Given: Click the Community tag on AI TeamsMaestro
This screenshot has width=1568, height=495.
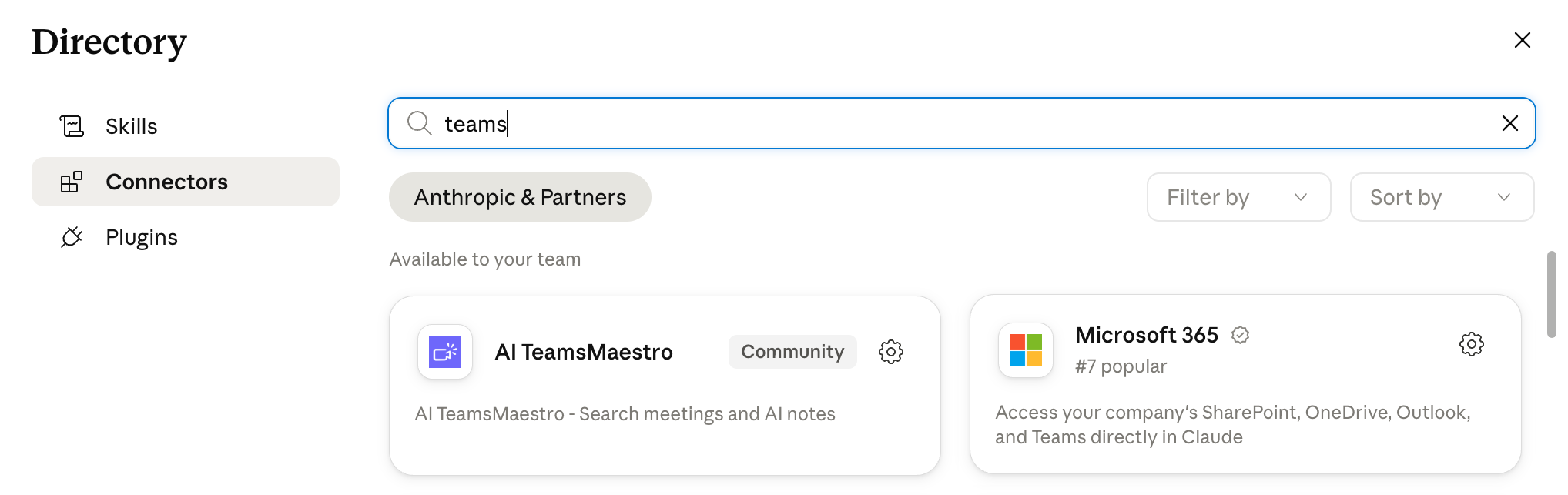Looking at the screenshot, I should click(x=792, y=352).
